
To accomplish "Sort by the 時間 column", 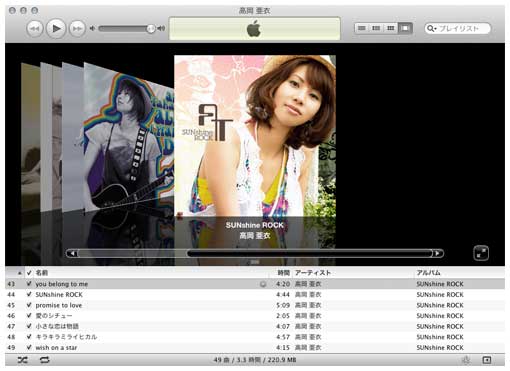I will pos(283,273).
